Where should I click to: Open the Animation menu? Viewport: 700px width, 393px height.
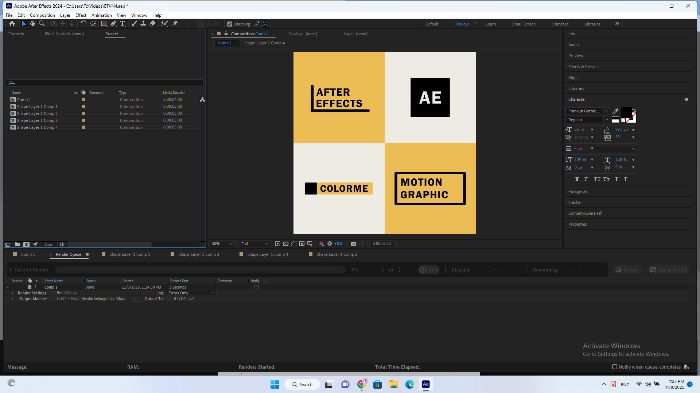pos(102,15)
